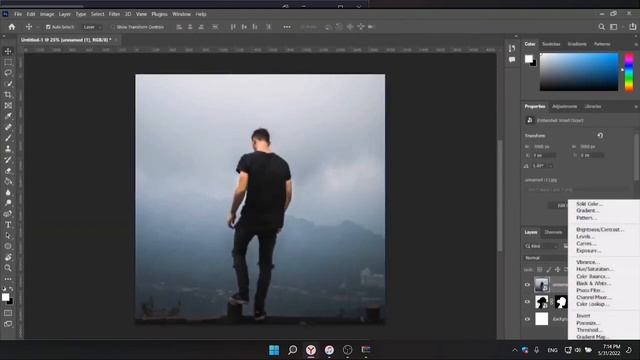Select the Brush tool
Viewport: 640px width, 360px height.
coord(8,138)
